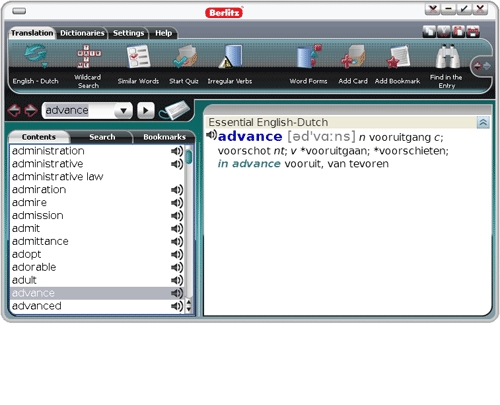Play pronunciation of the advance entry heading
500x405 pixels.
point(211,135)
